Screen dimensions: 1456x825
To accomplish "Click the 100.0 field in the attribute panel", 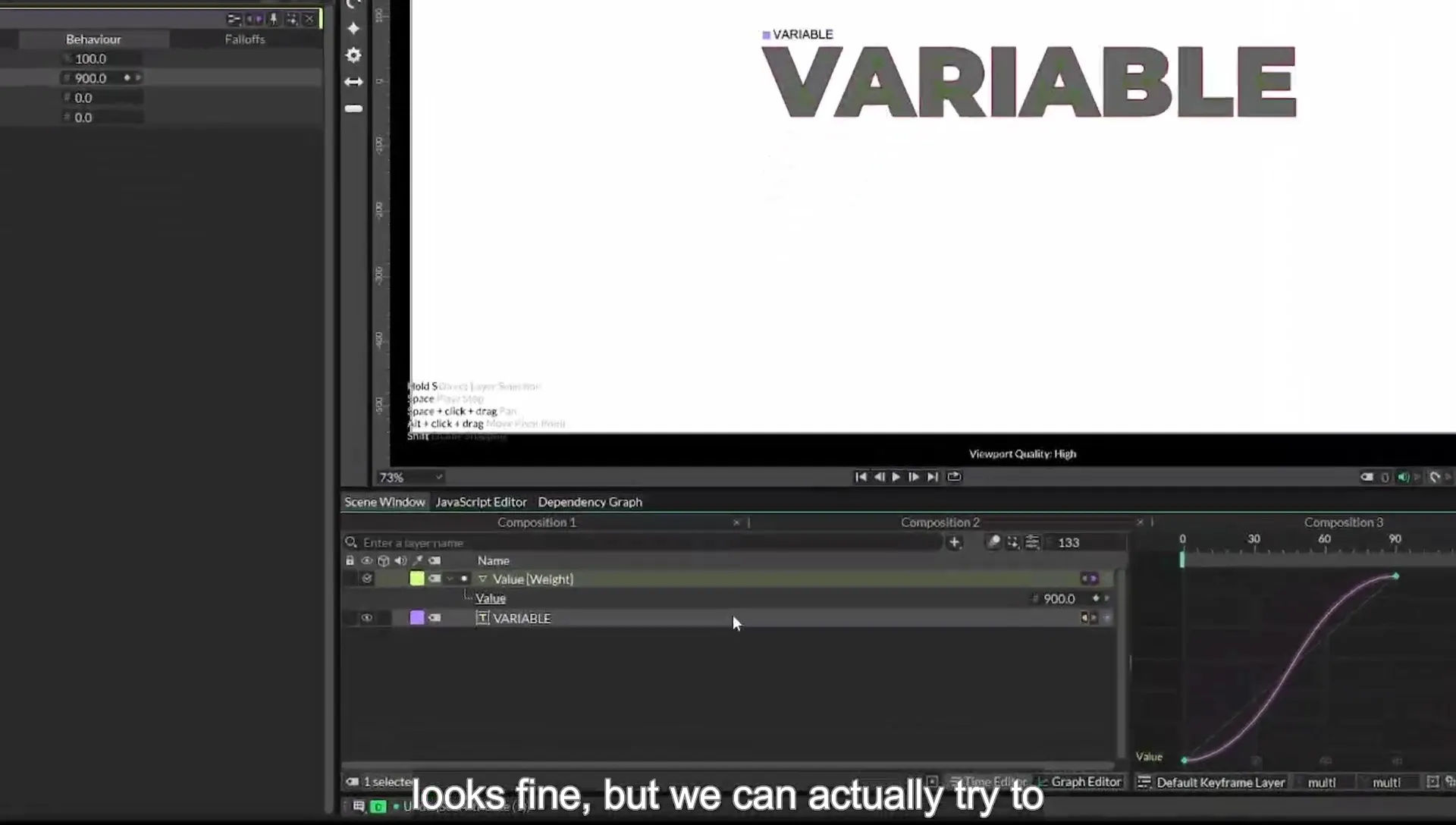I will click(102, 58).
